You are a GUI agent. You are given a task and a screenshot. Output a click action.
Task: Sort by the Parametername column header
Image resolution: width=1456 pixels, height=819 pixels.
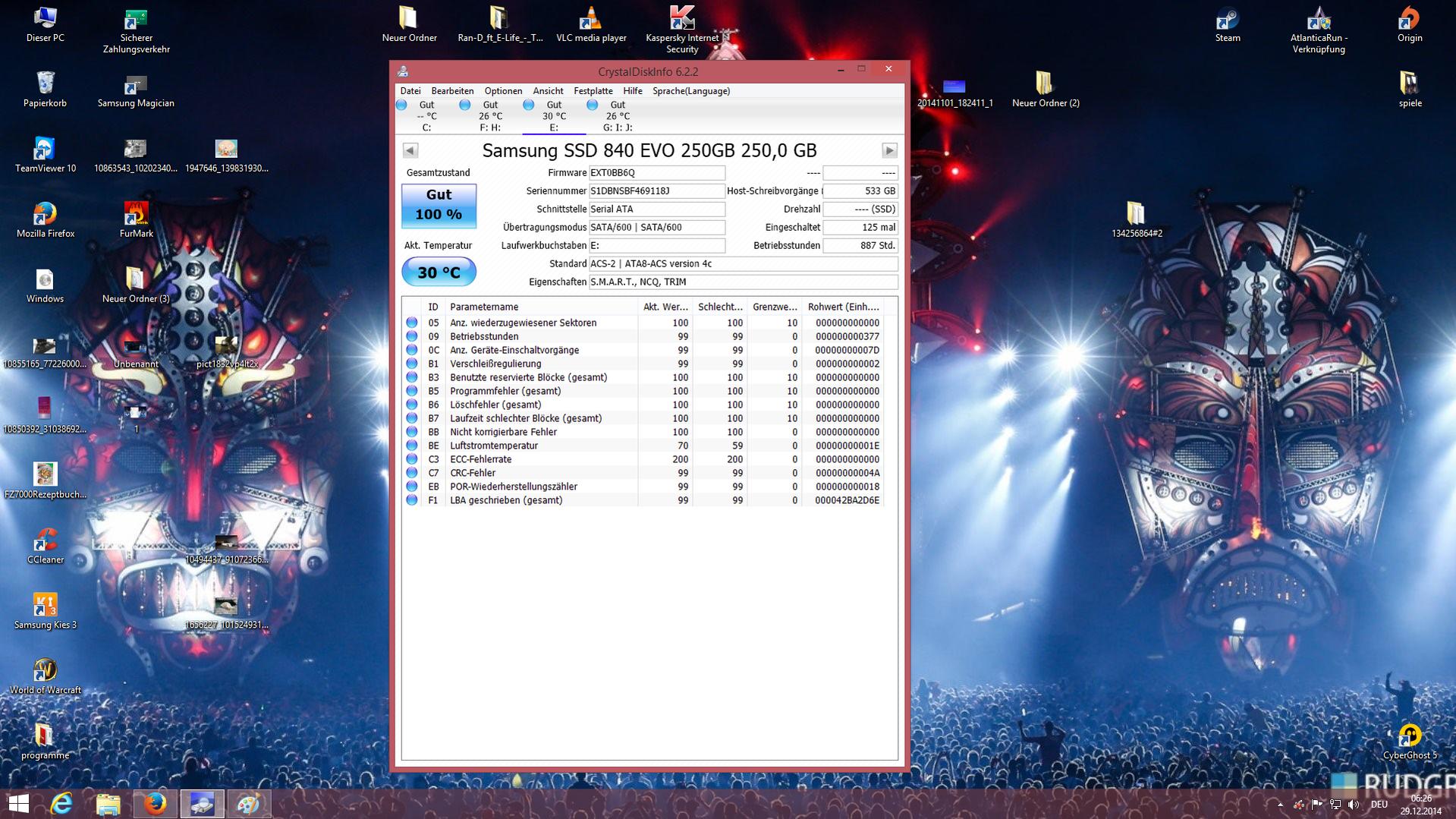542,307
